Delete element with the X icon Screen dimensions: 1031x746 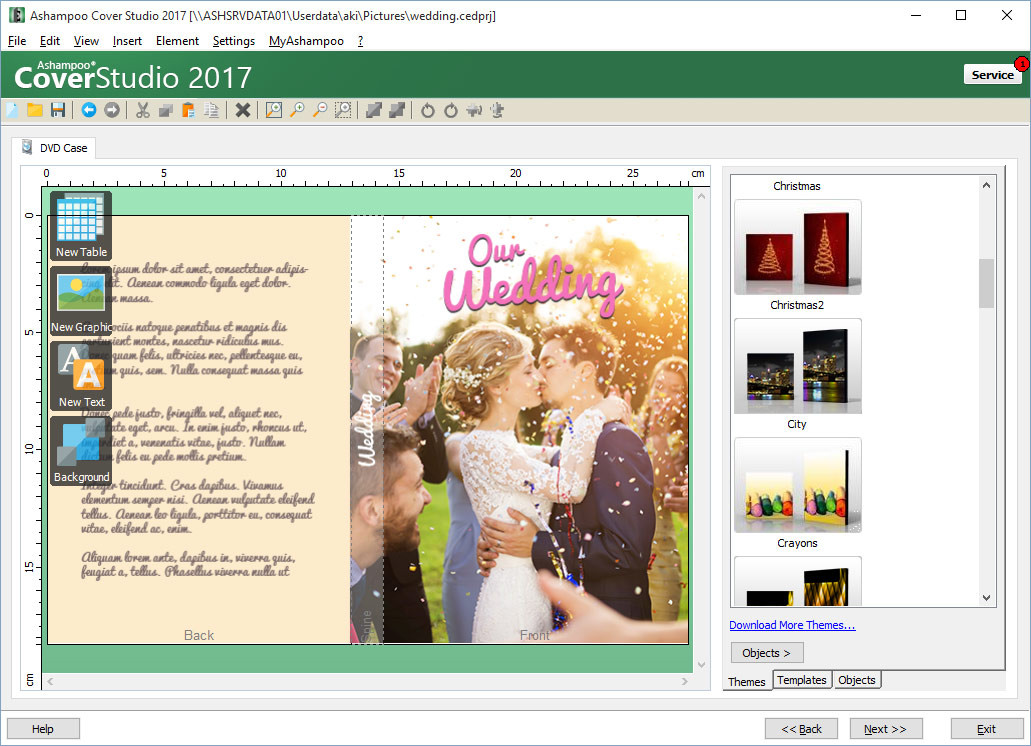pyautogui.click(x=243, y=110)
